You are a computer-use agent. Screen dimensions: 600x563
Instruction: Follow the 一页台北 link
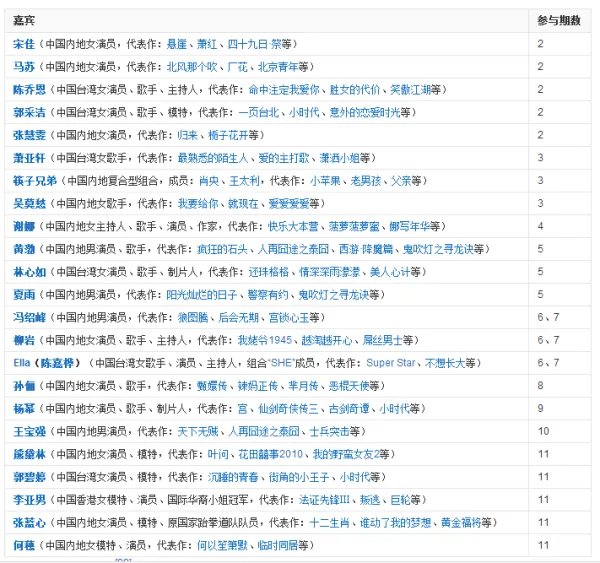coord(259,113)
